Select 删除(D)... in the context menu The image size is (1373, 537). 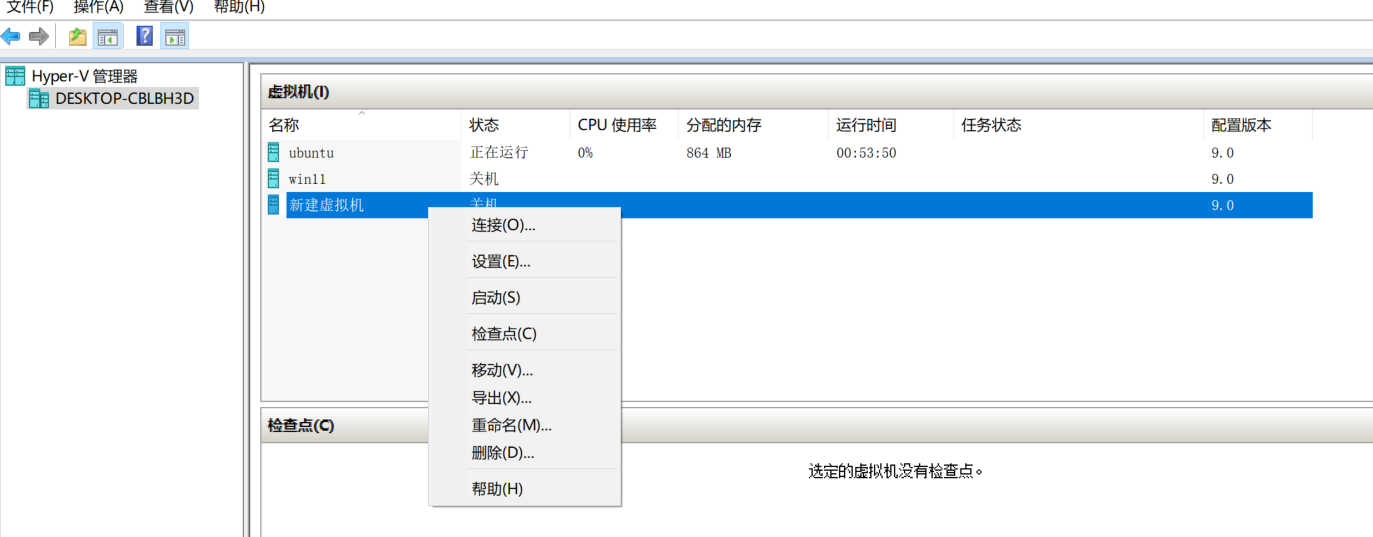coord(503,452)
